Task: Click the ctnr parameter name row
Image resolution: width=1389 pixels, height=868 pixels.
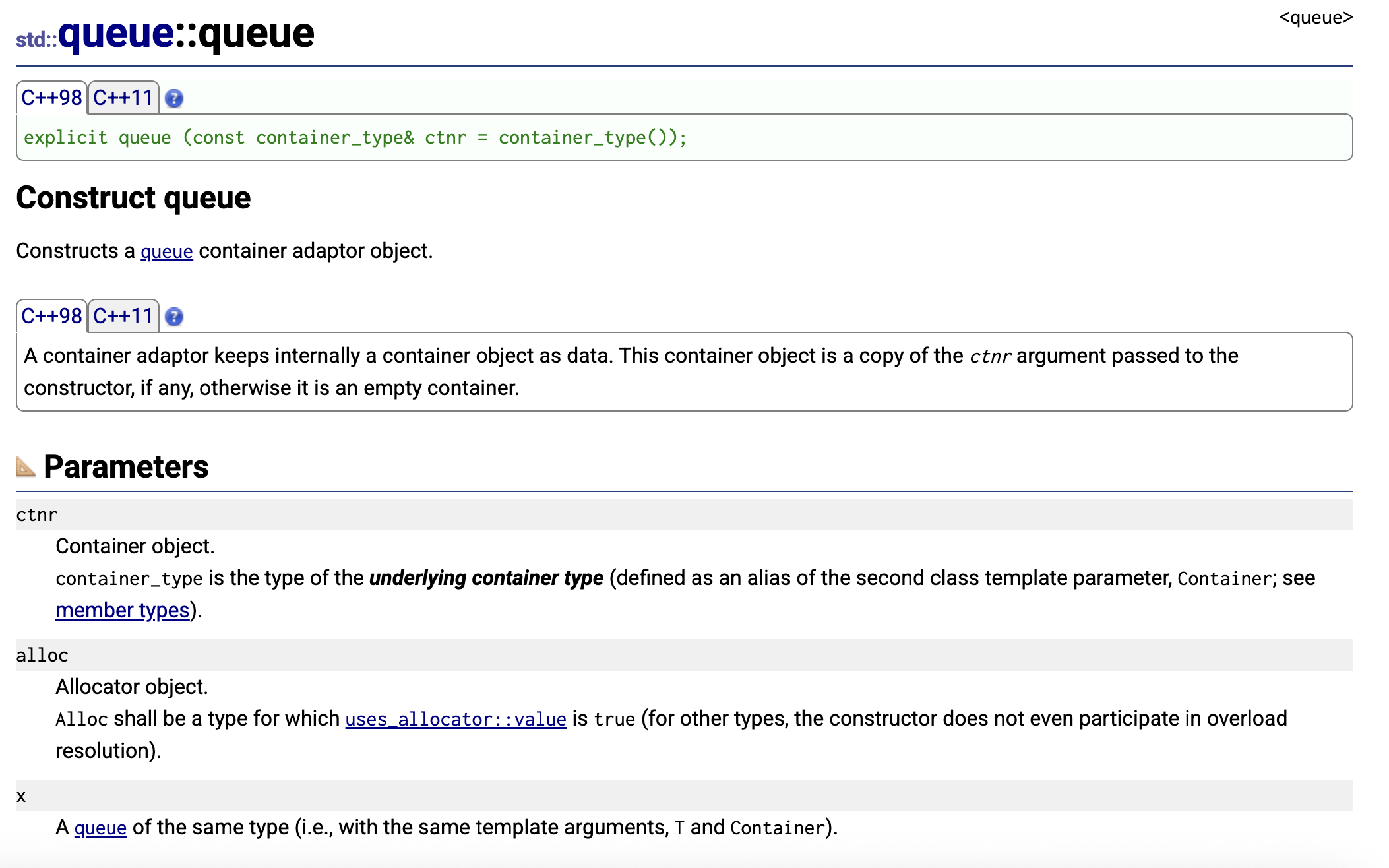Action: pos(37,515)
